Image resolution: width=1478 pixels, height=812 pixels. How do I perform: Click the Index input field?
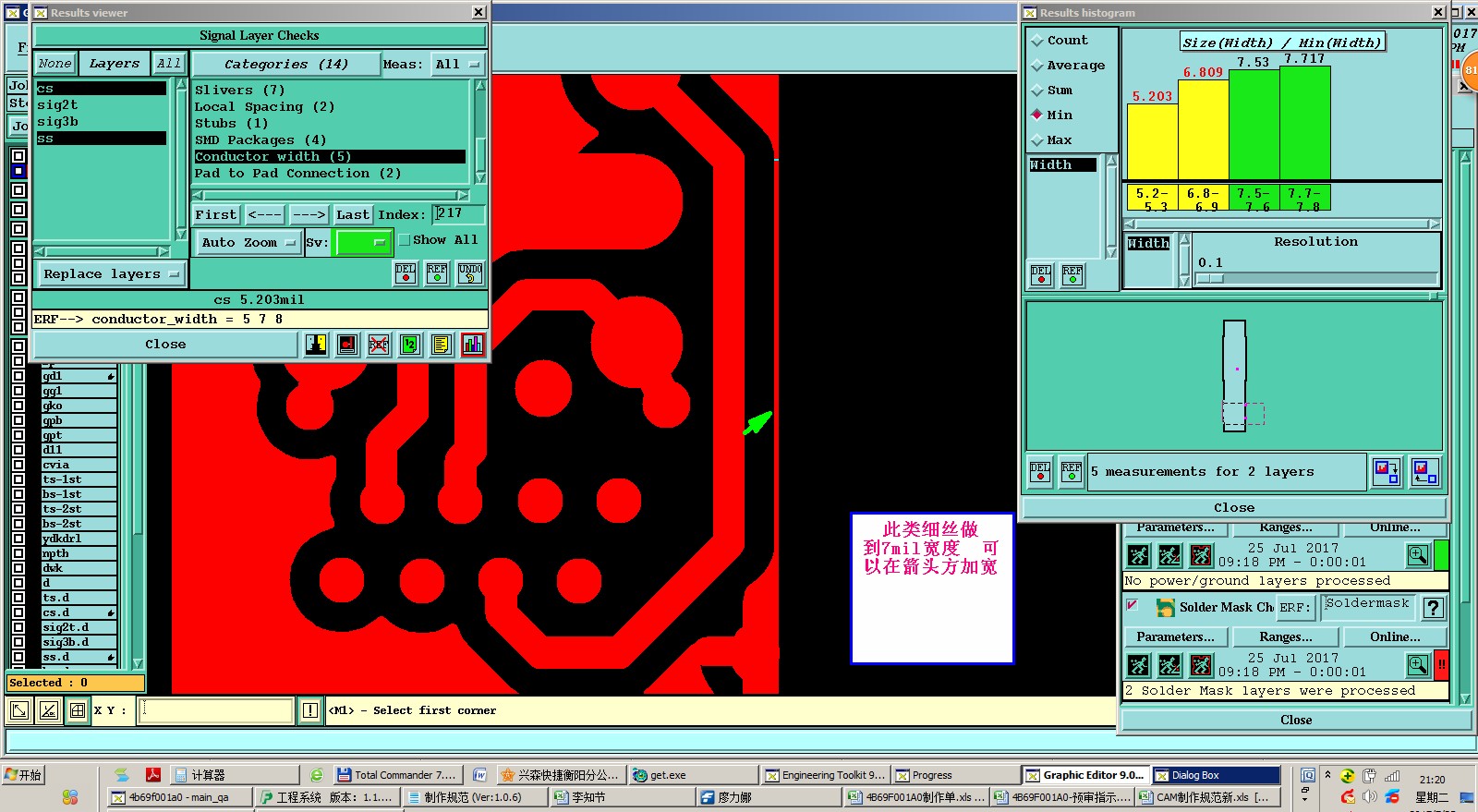(458, 214)
